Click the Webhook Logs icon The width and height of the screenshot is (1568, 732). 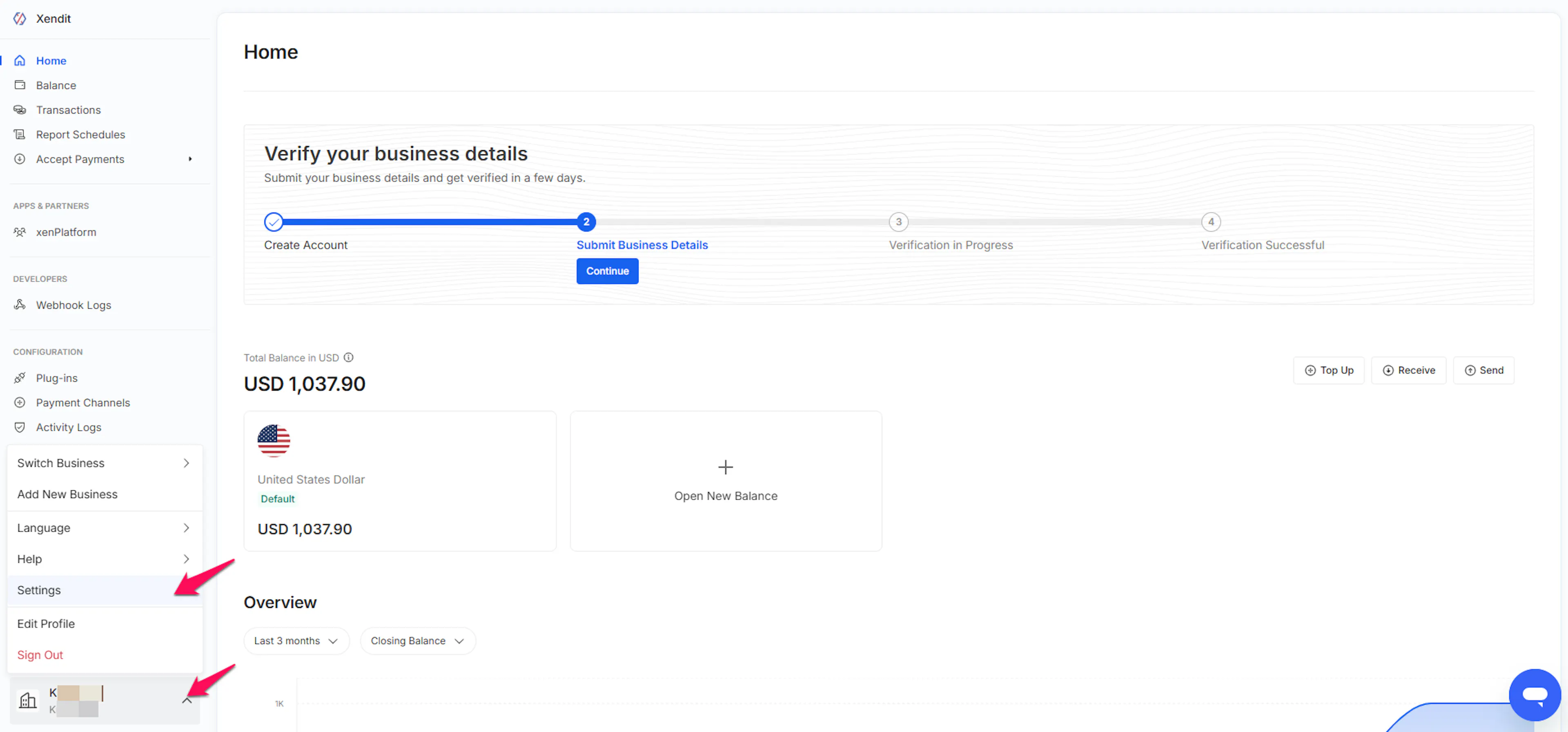tap(20, 305)
